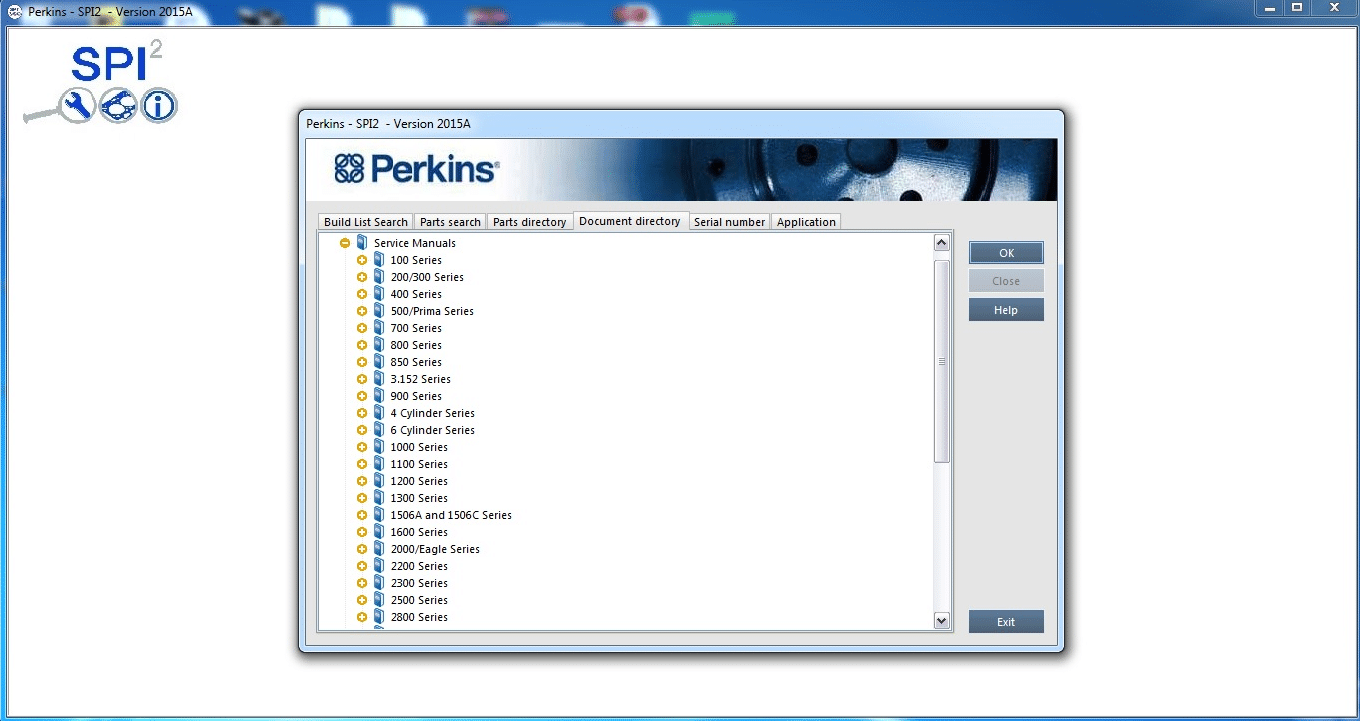Select the 500/Prima Series label
Image resolution: width=1360 pixels, height=721 pixels.
(x=432, y=311)
